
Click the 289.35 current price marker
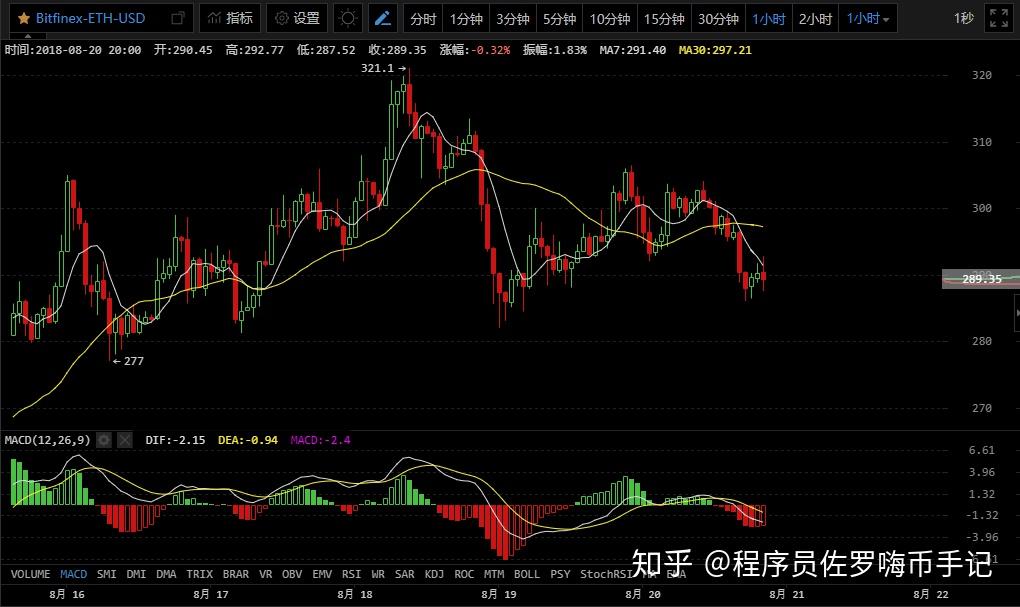(x=981, y=278)
